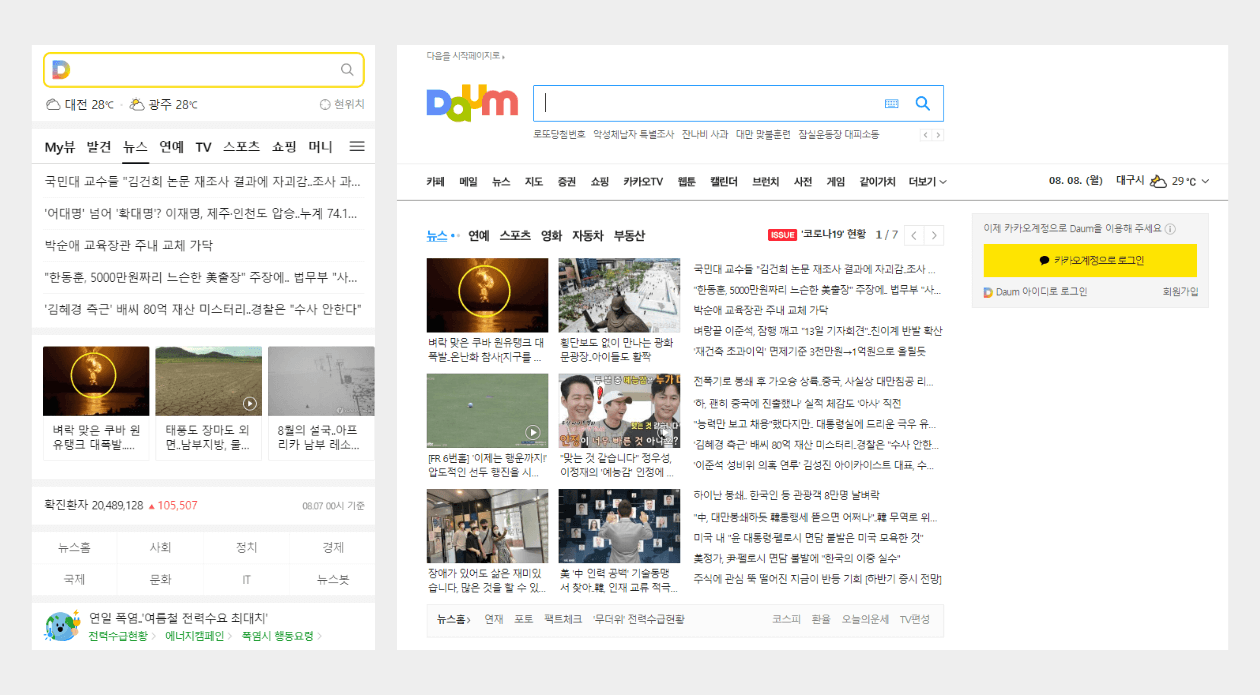This screenshot has width=1260, height=695.
Task: Click yellow 카카오계정으로 로그인 button
Action: coord(1090,260)
